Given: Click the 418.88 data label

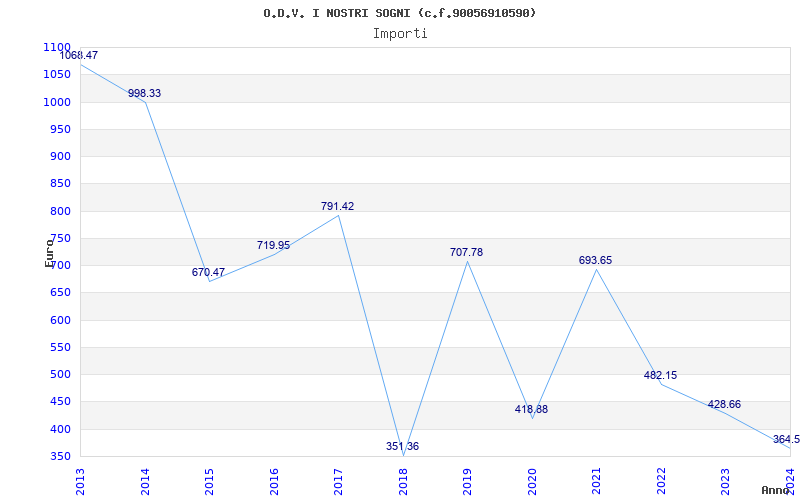Looking at the screenshot, I should pos(531,409).
